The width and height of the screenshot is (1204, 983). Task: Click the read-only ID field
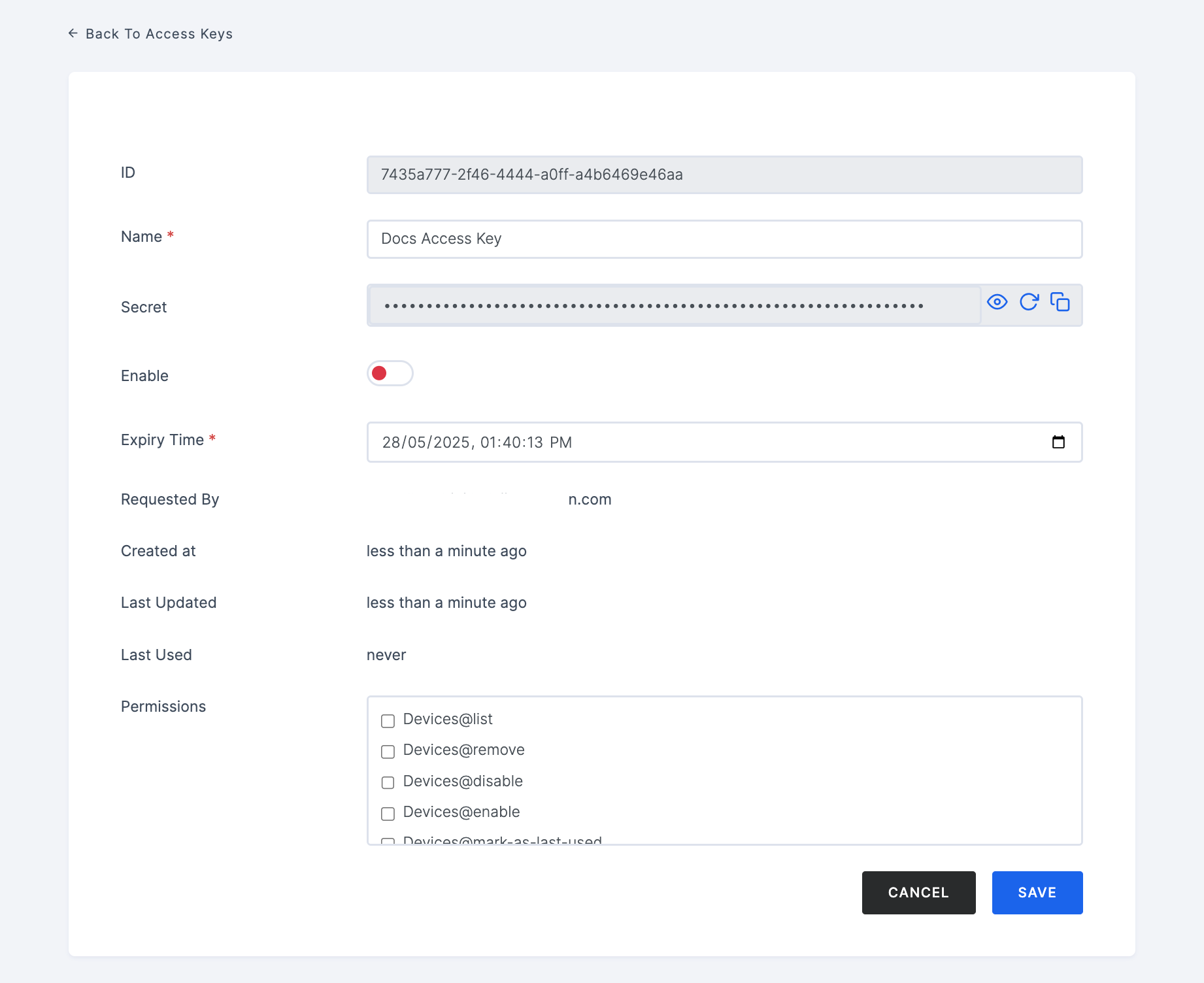click(724, 175)
